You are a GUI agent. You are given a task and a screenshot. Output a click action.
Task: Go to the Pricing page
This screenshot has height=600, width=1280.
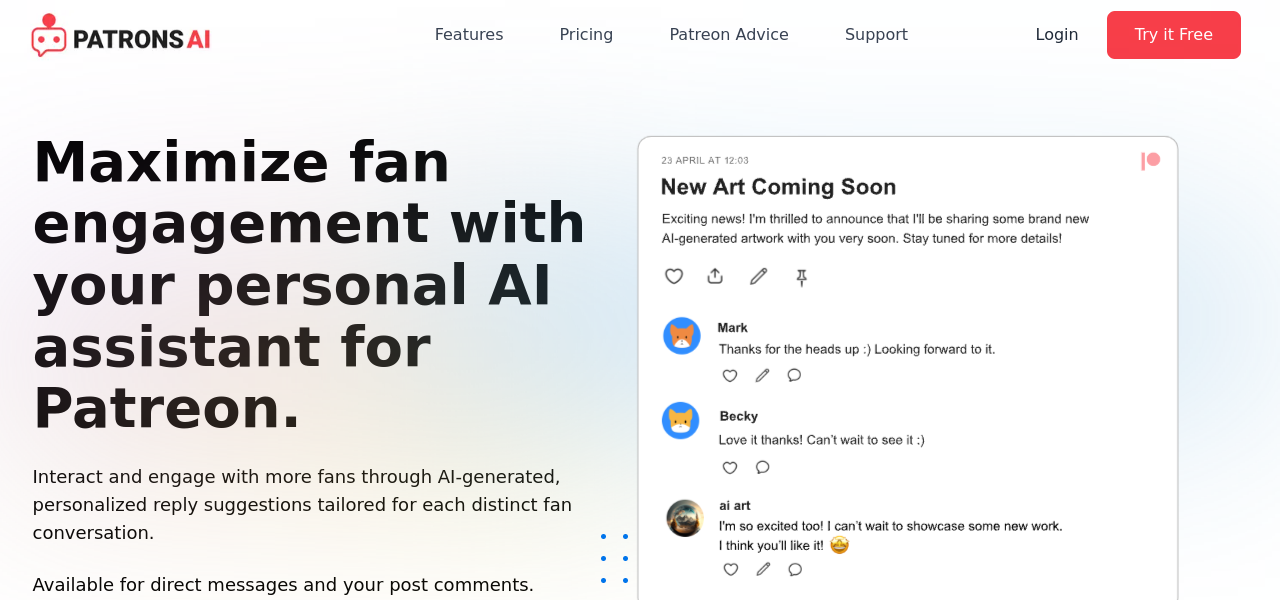click(x=586, y=35)
